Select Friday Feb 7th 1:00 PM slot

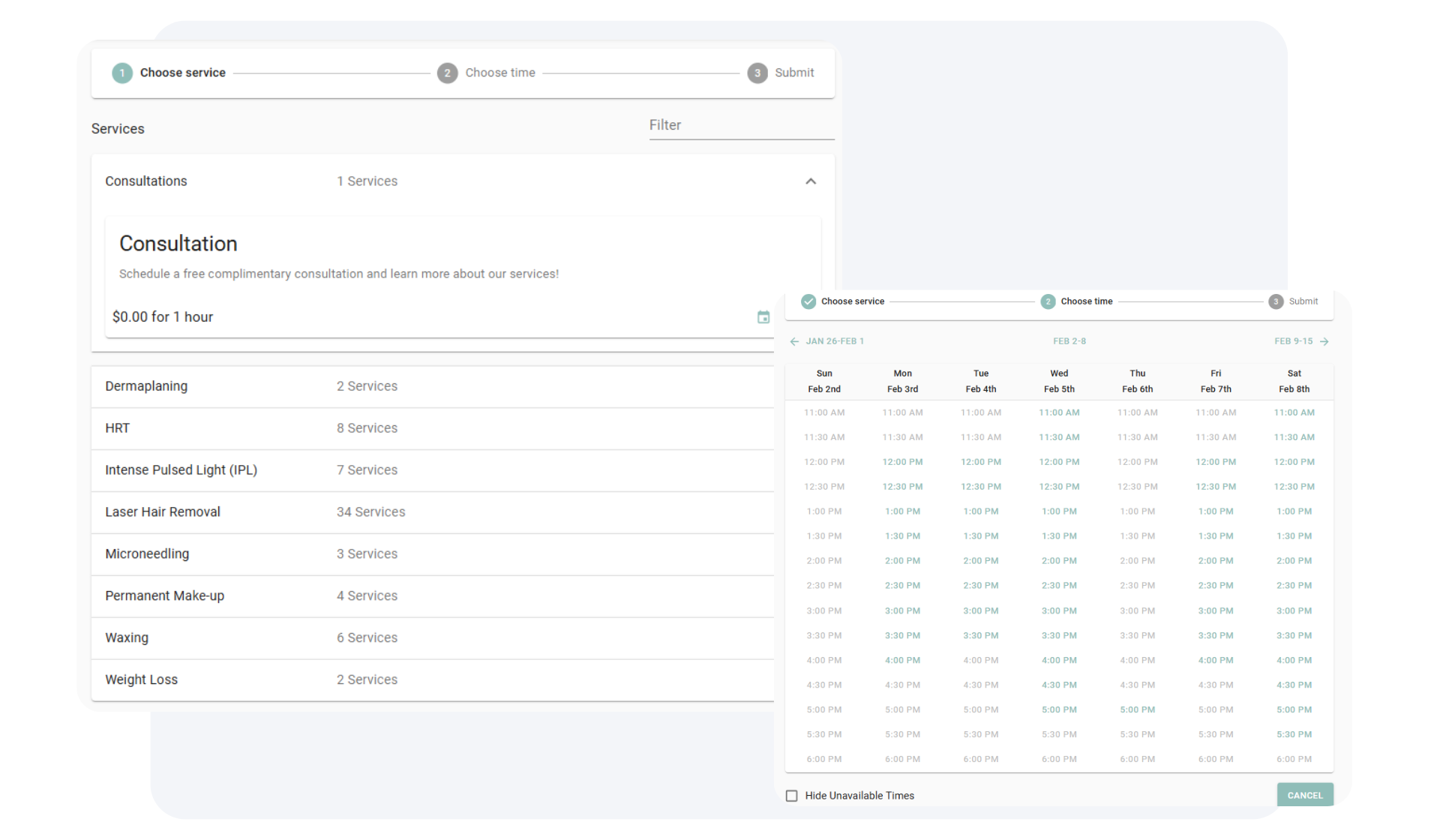[x=1216, y=511]
